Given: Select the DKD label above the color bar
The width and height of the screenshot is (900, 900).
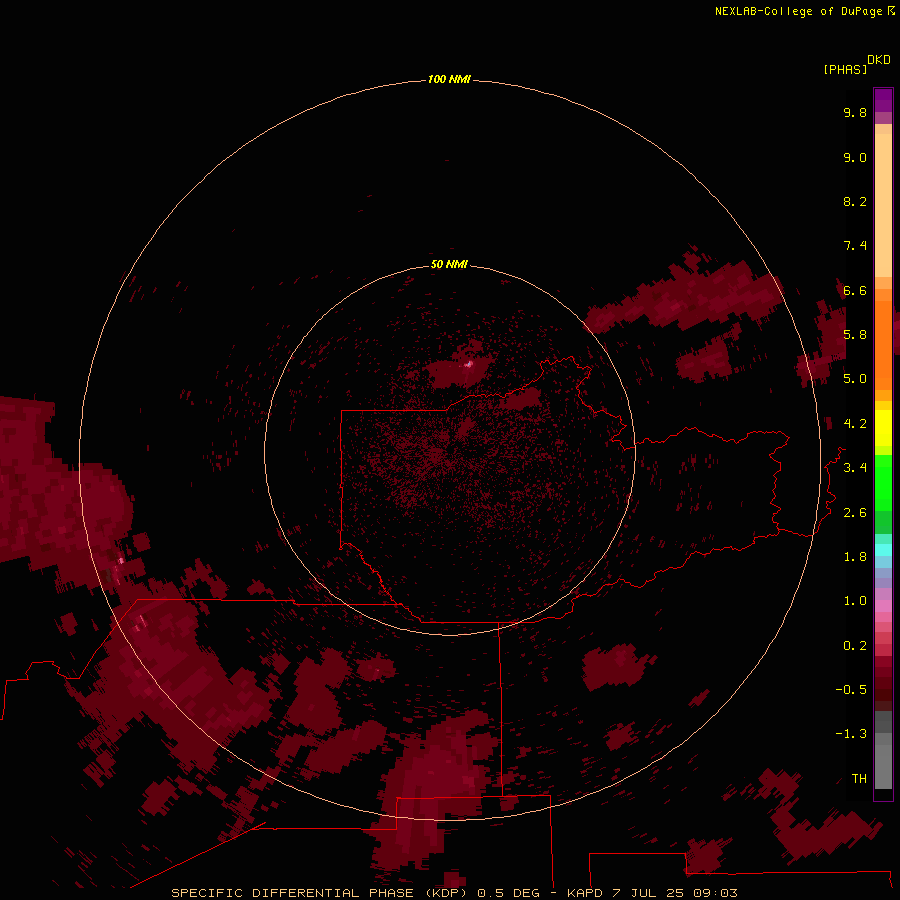Looking at the screenshot, I should (x=879, y=60).
